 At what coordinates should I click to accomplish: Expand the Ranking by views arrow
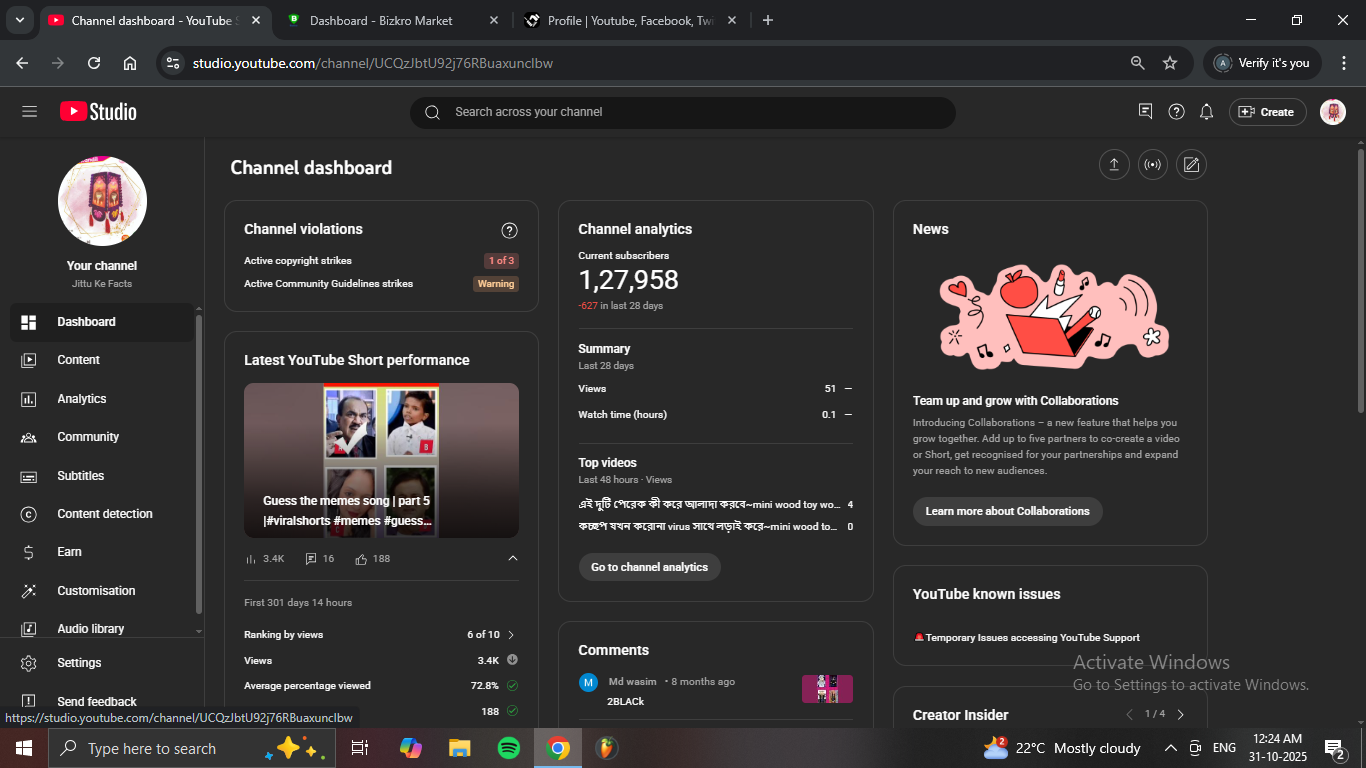point(511,635)
